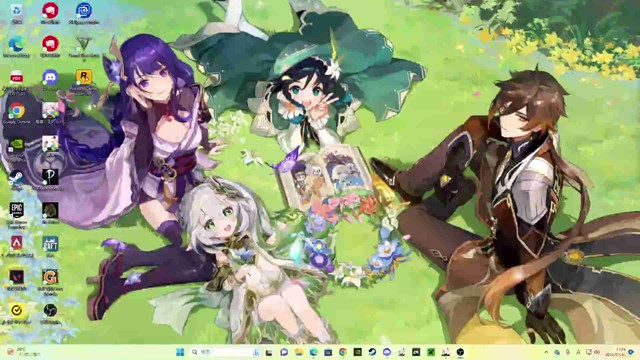
Task: Open green creeper icon on taskbar
Action: pos(431,352)
